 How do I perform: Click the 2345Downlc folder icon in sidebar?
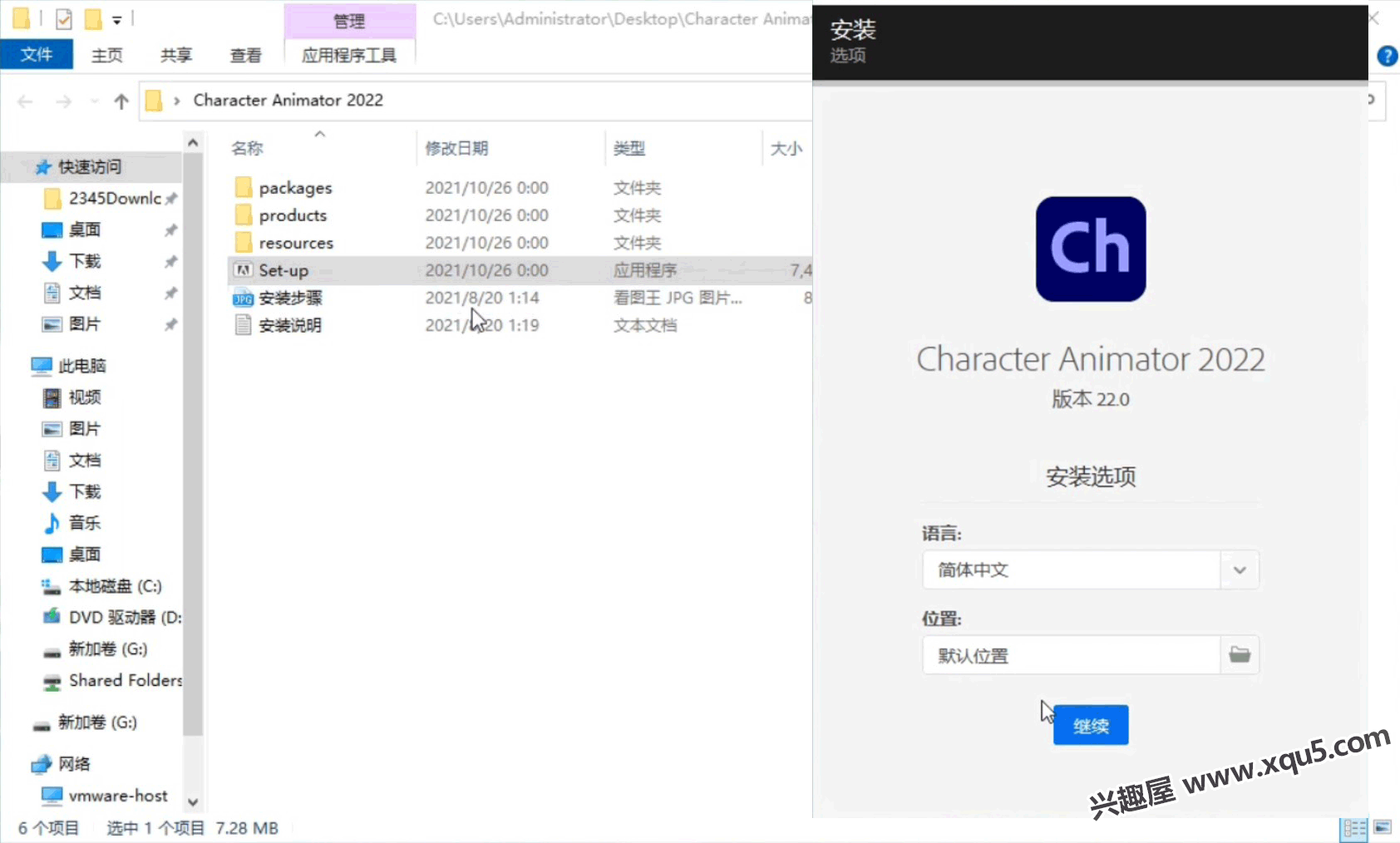coord(52,198)
